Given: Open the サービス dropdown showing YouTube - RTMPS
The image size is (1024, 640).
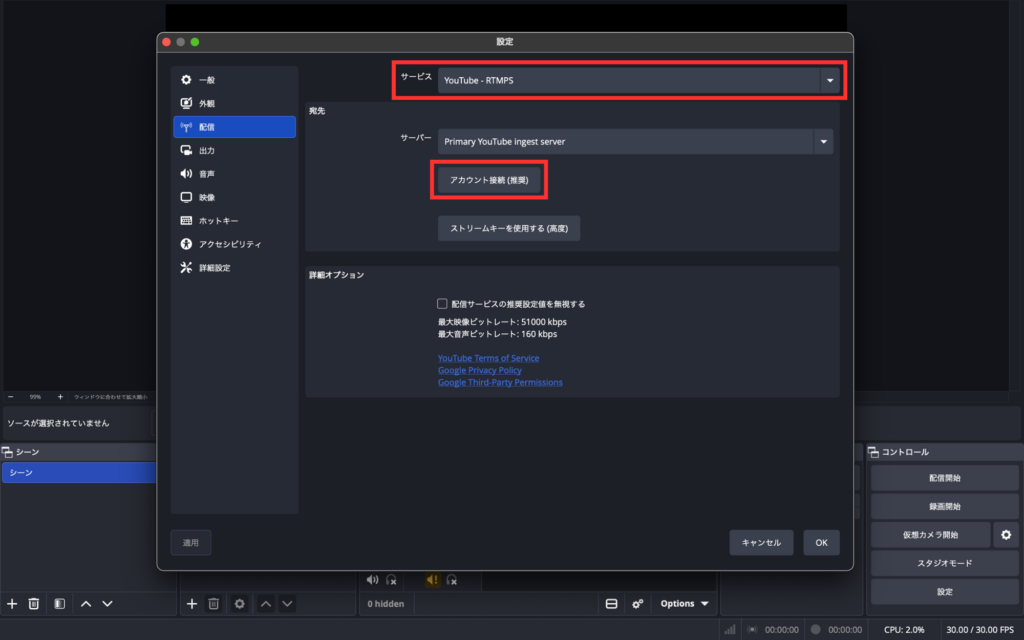Looking at the screenshot, I should tap(639, 80).
